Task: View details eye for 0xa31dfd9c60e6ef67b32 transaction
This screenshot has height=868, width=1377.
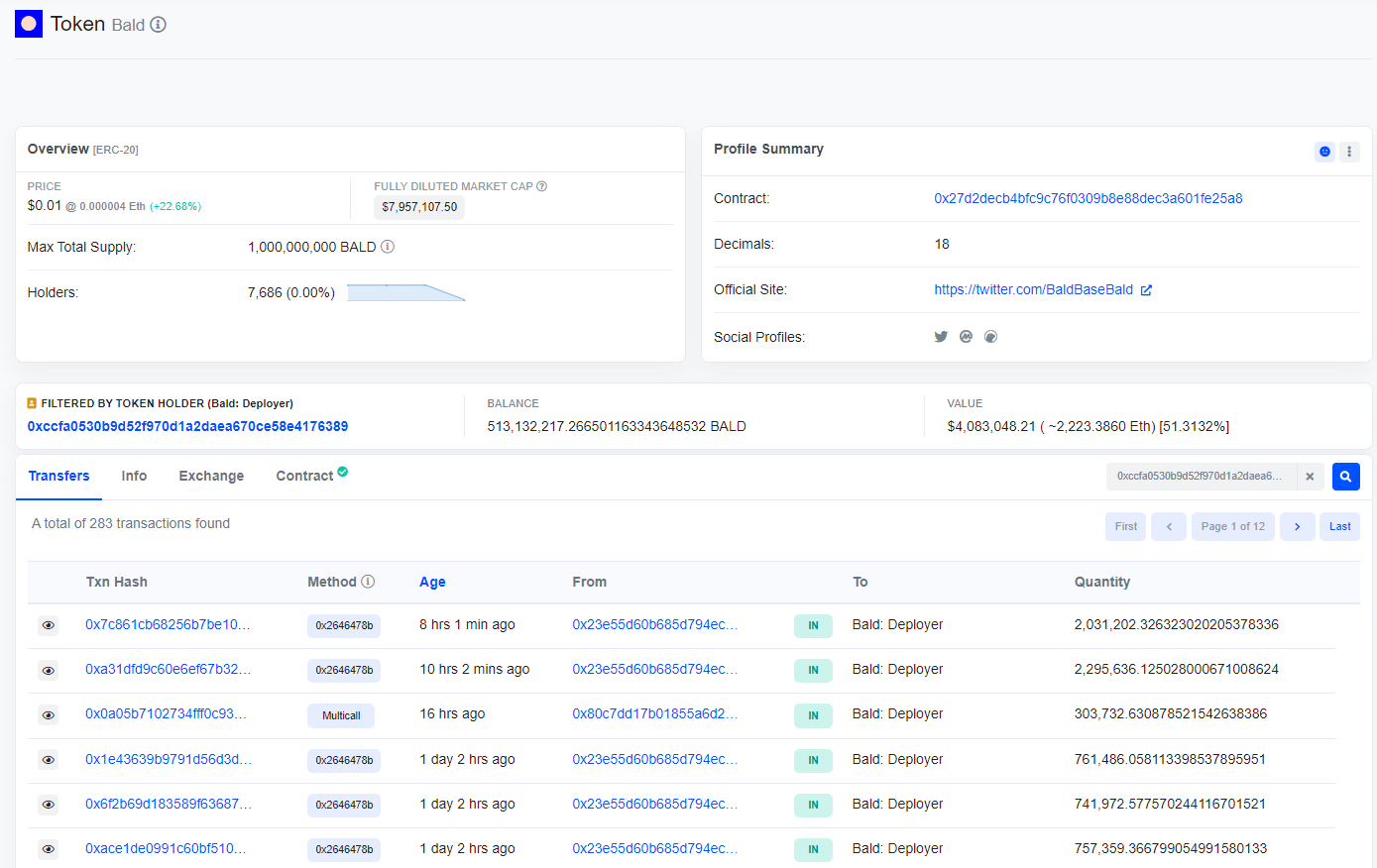Action: (48, 671)
